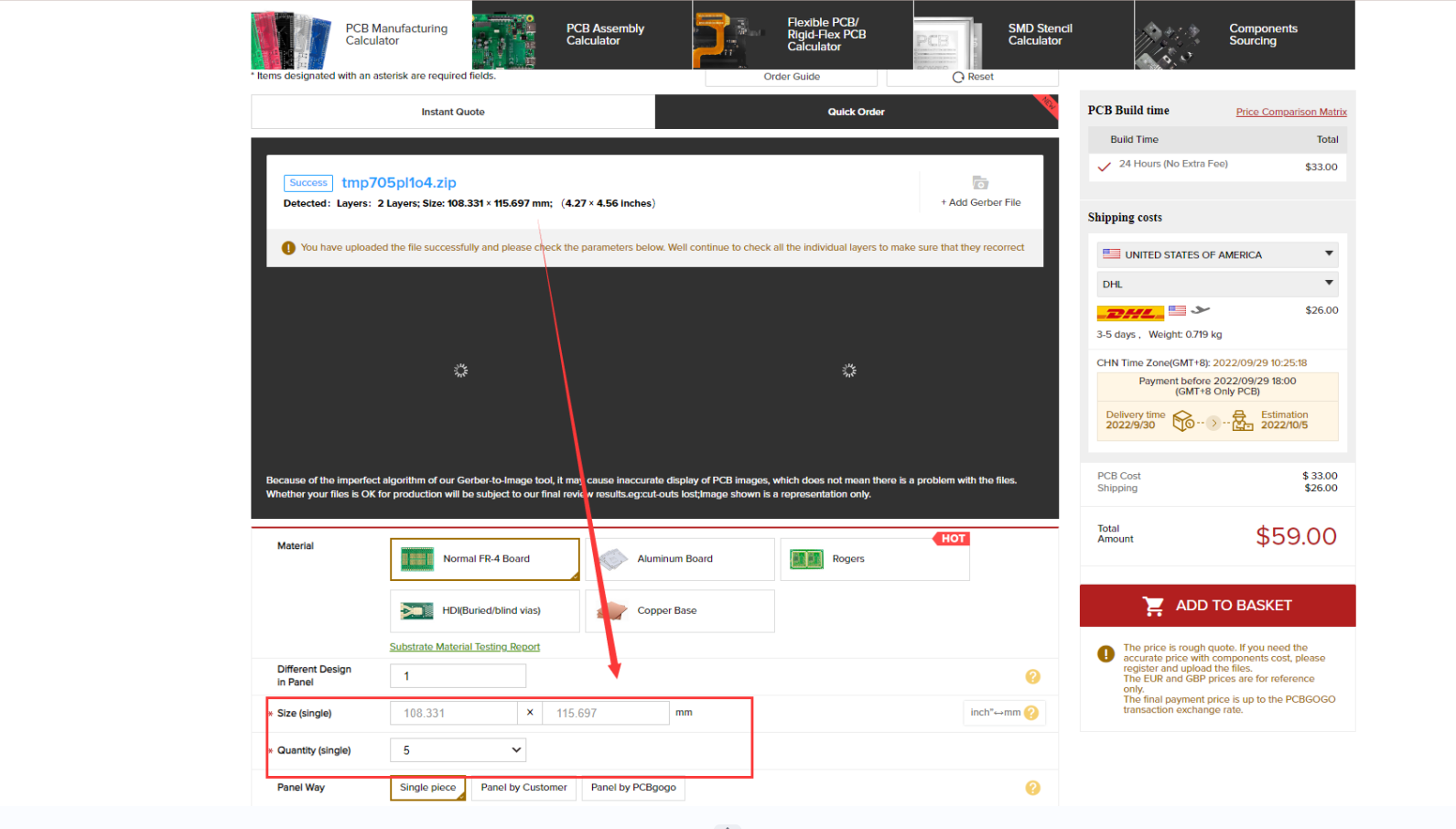This screenshot has width=1456, height=829.
Task: Click the board width field 108.331
Action: pyautogui.click(x=454, y=713)
